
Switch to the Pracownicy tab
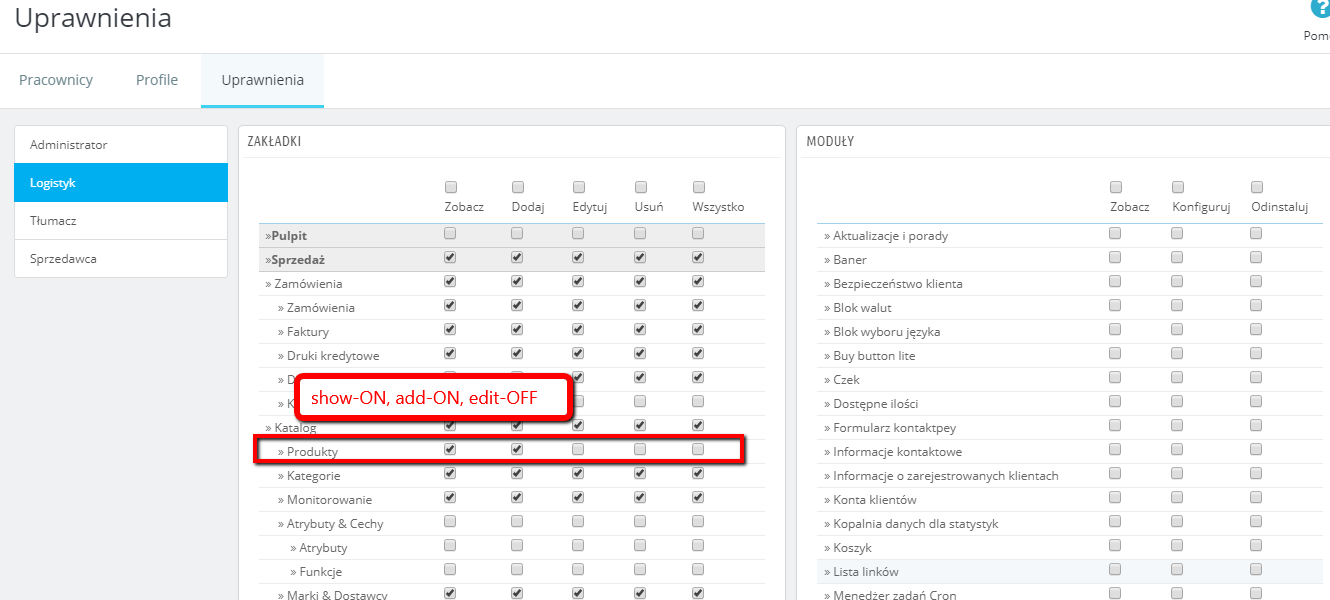(x=56, y=80)
